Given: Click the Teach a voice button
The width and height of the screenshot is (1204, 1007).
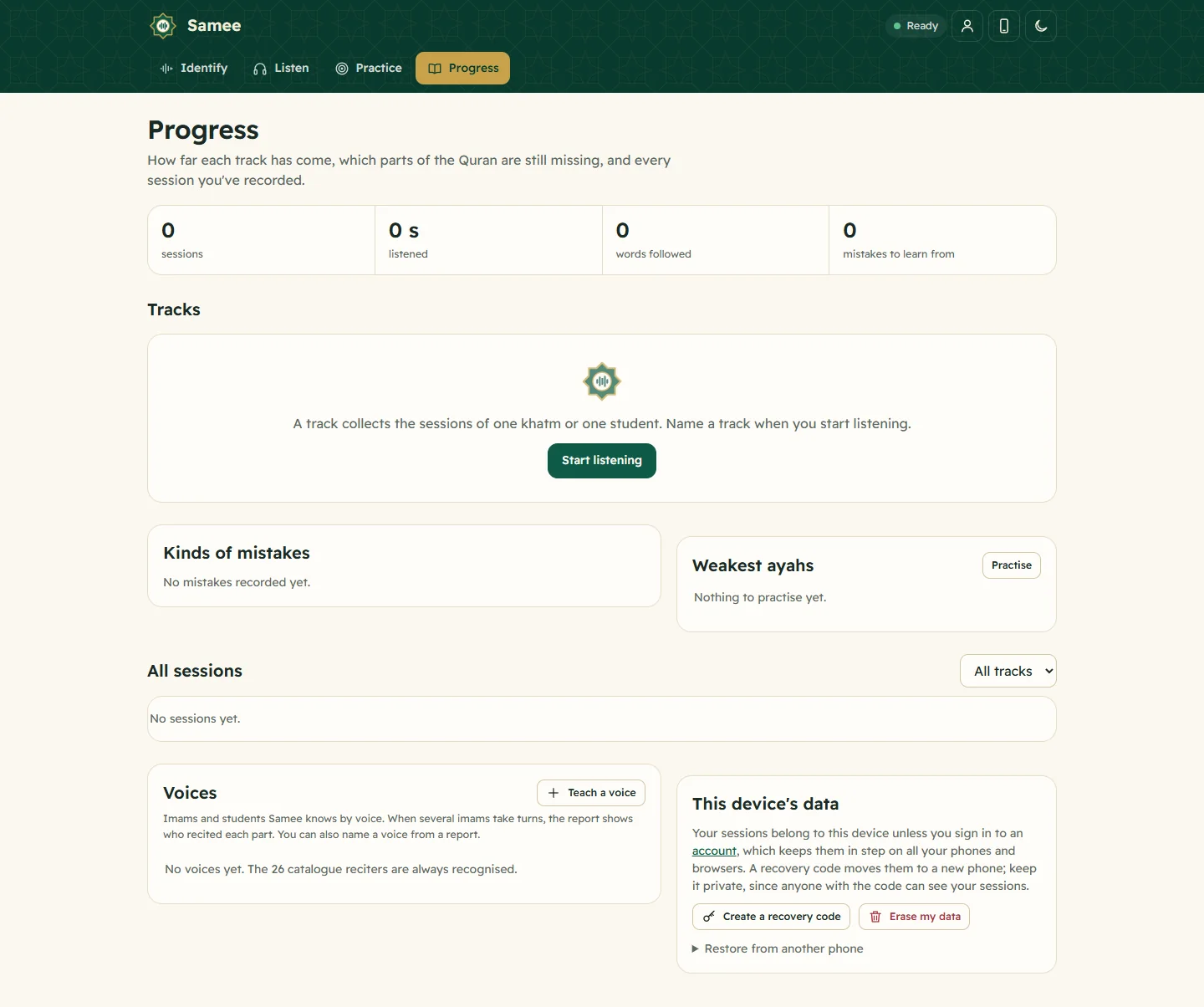Looking at the screenshot, I should pyautogui.click(x=591, y=793).
